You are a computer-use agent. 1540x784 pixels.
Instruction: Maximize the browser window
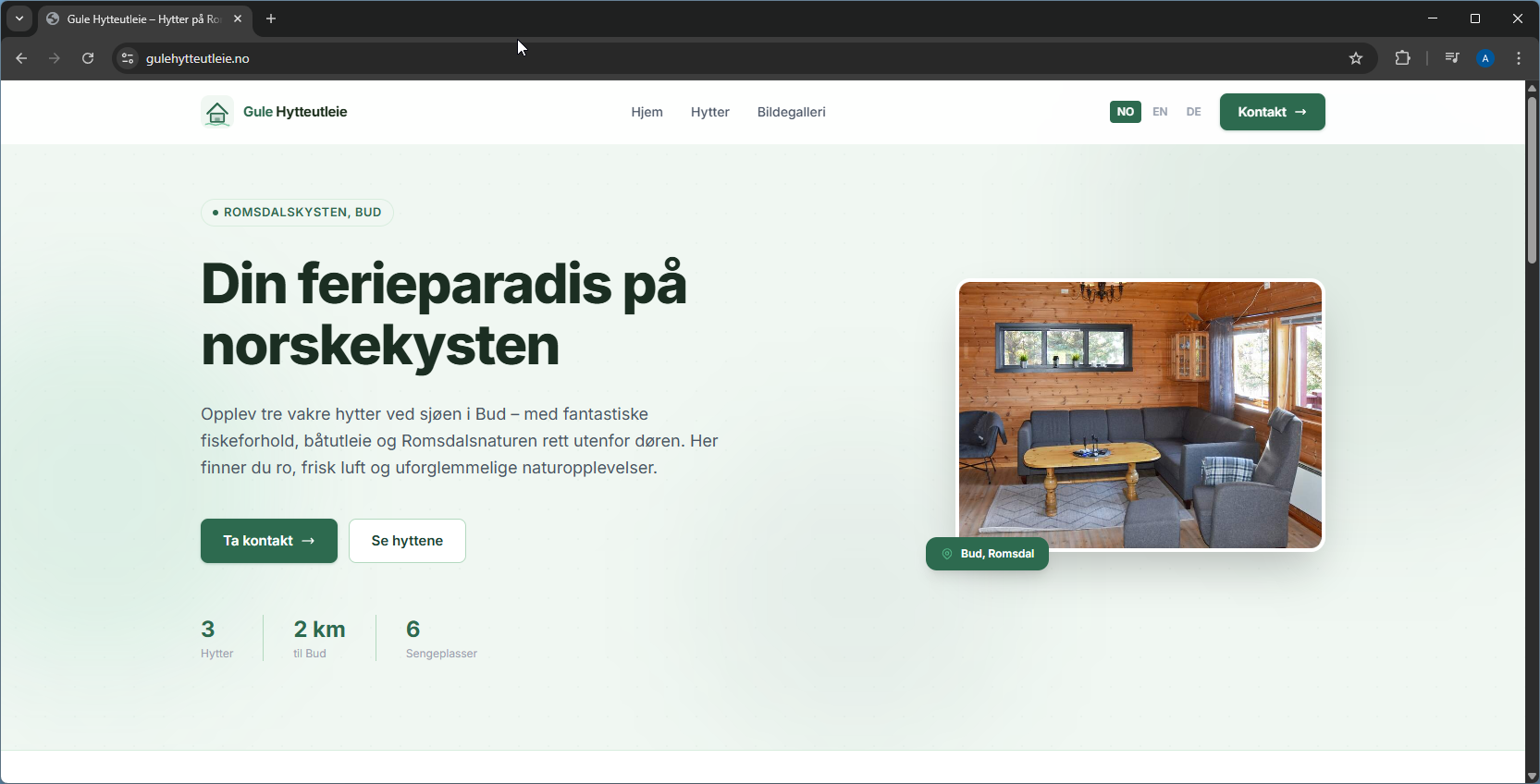tap(1475, 18)
